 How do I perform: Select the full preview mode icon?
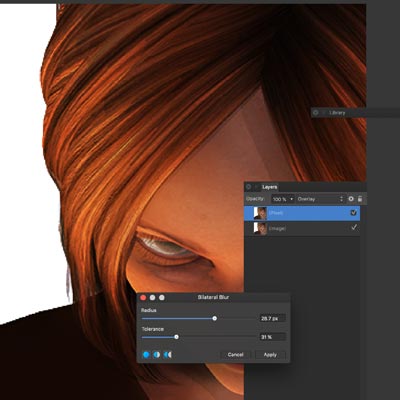(x=146, y=355)
